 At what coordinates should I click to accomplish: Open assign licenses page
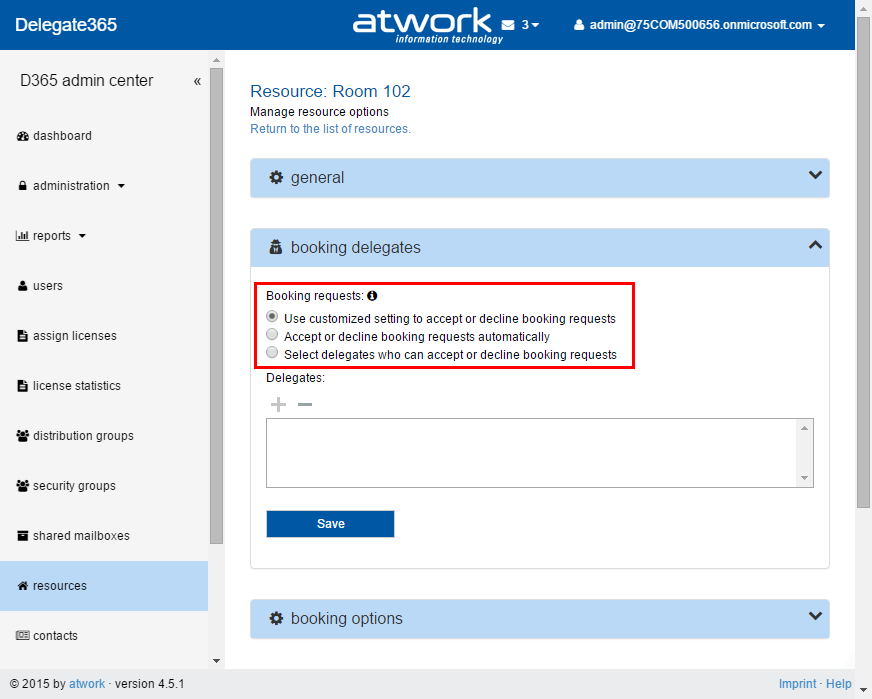pos(75,336)
